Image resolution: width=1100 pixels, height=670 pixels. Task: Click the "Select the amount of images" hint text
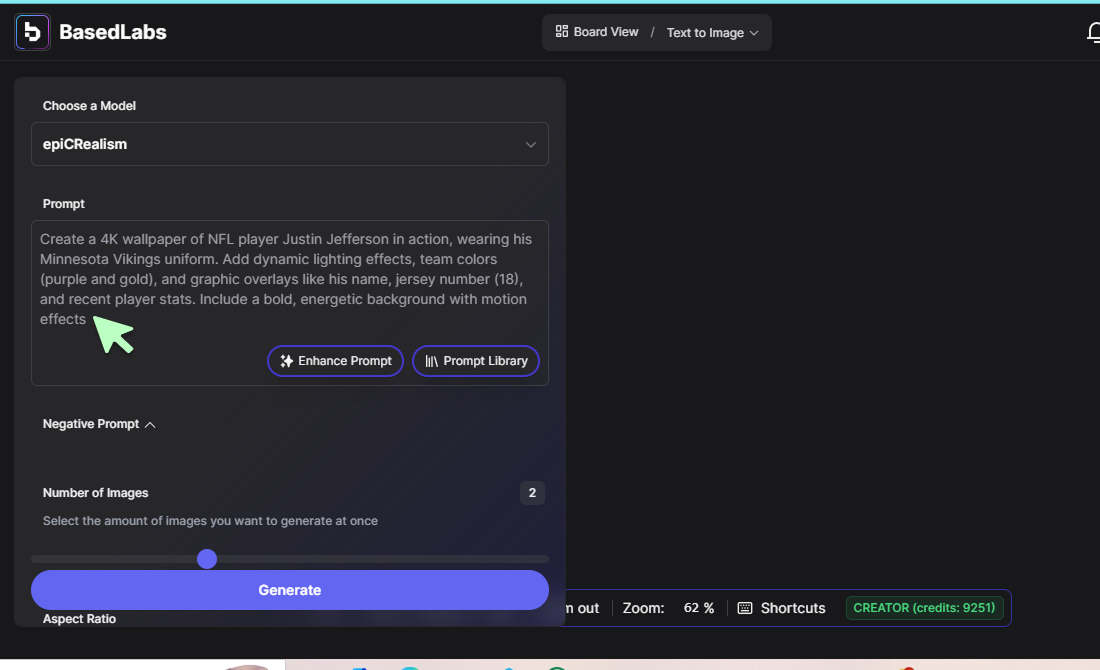click(210, 521)
